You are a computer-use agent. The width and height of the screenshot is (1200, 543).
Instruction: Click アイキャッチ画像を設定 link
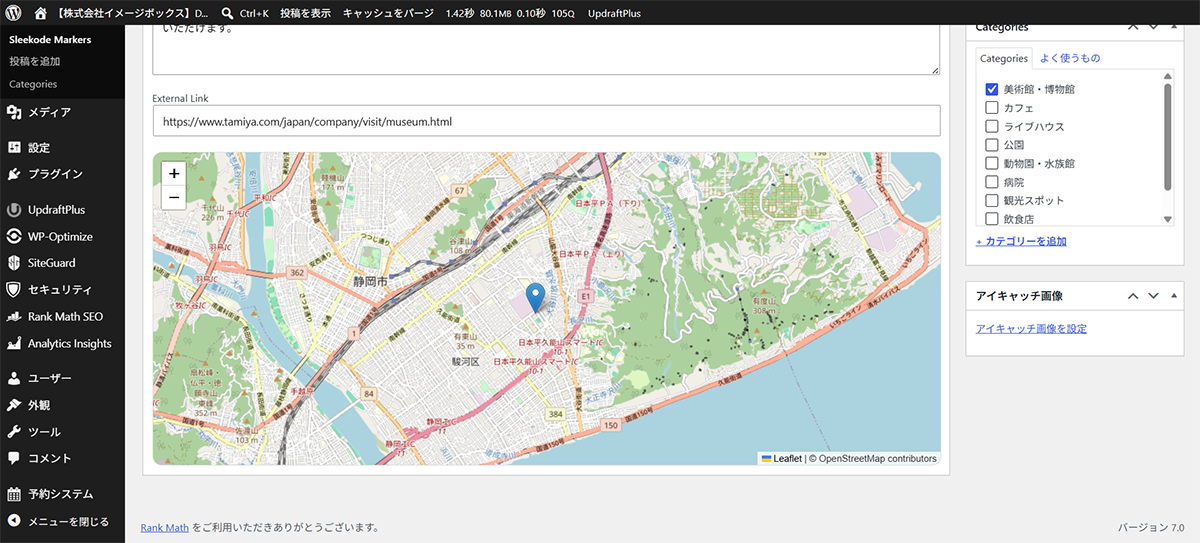coord(1031,328)
